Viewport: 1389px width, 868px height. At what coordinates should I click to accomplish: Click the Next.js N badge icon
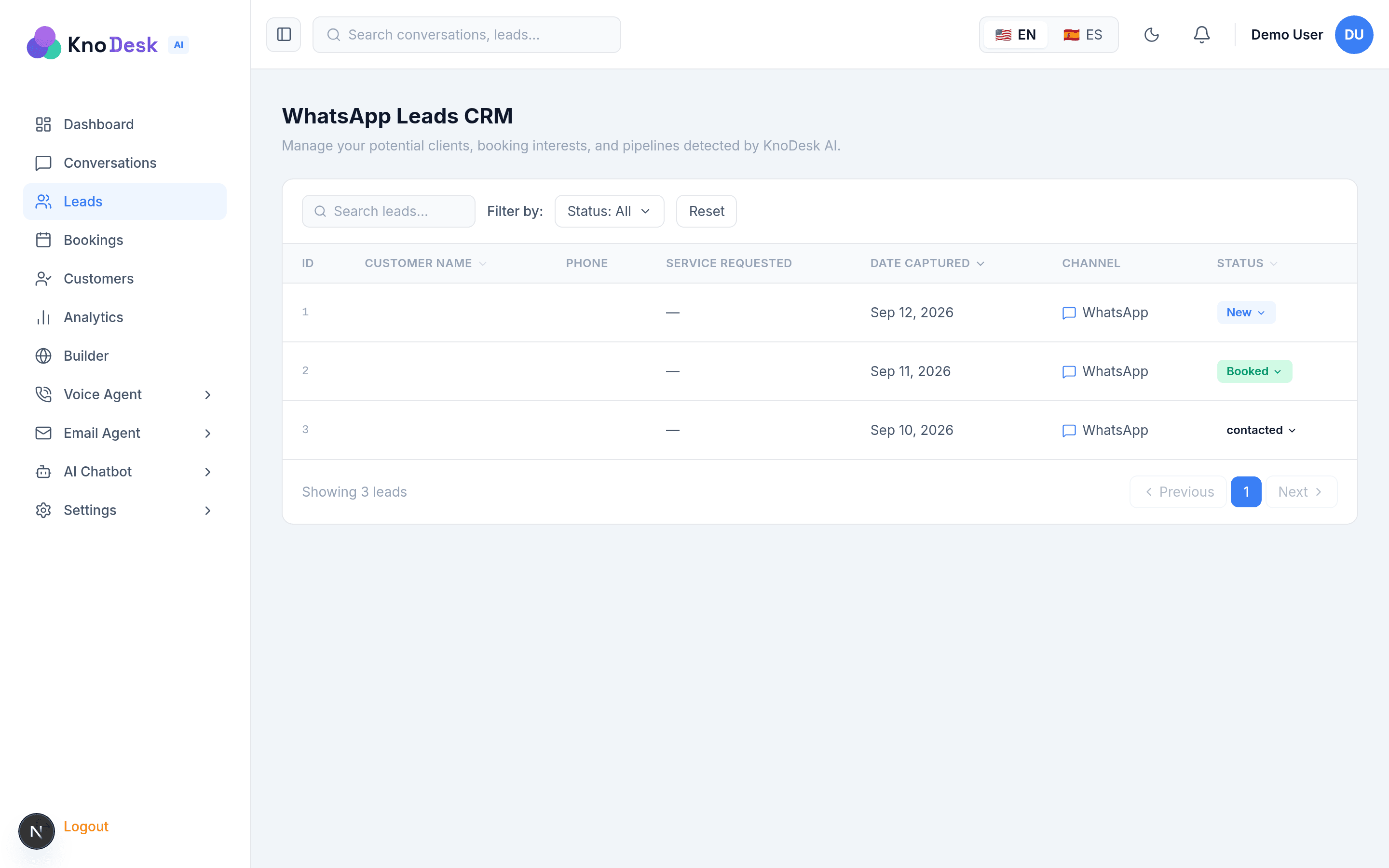coord(37,831)
